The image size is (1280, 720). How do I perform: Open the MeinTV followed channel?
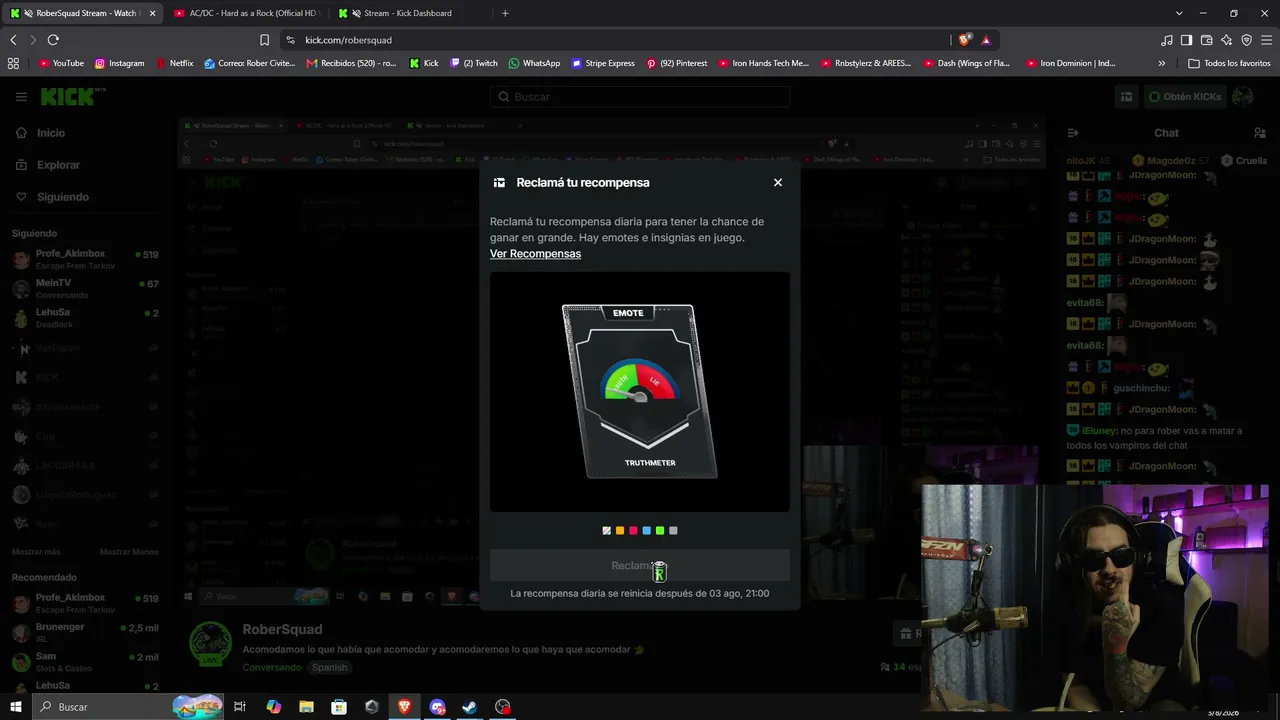(x=85, y=289)
